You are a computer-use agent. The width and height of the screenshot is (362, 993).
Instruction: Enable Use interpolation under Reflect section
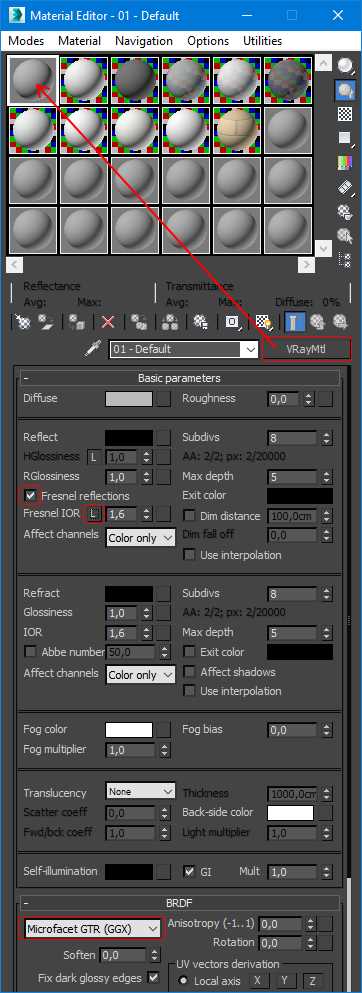(x=189, y=555)
